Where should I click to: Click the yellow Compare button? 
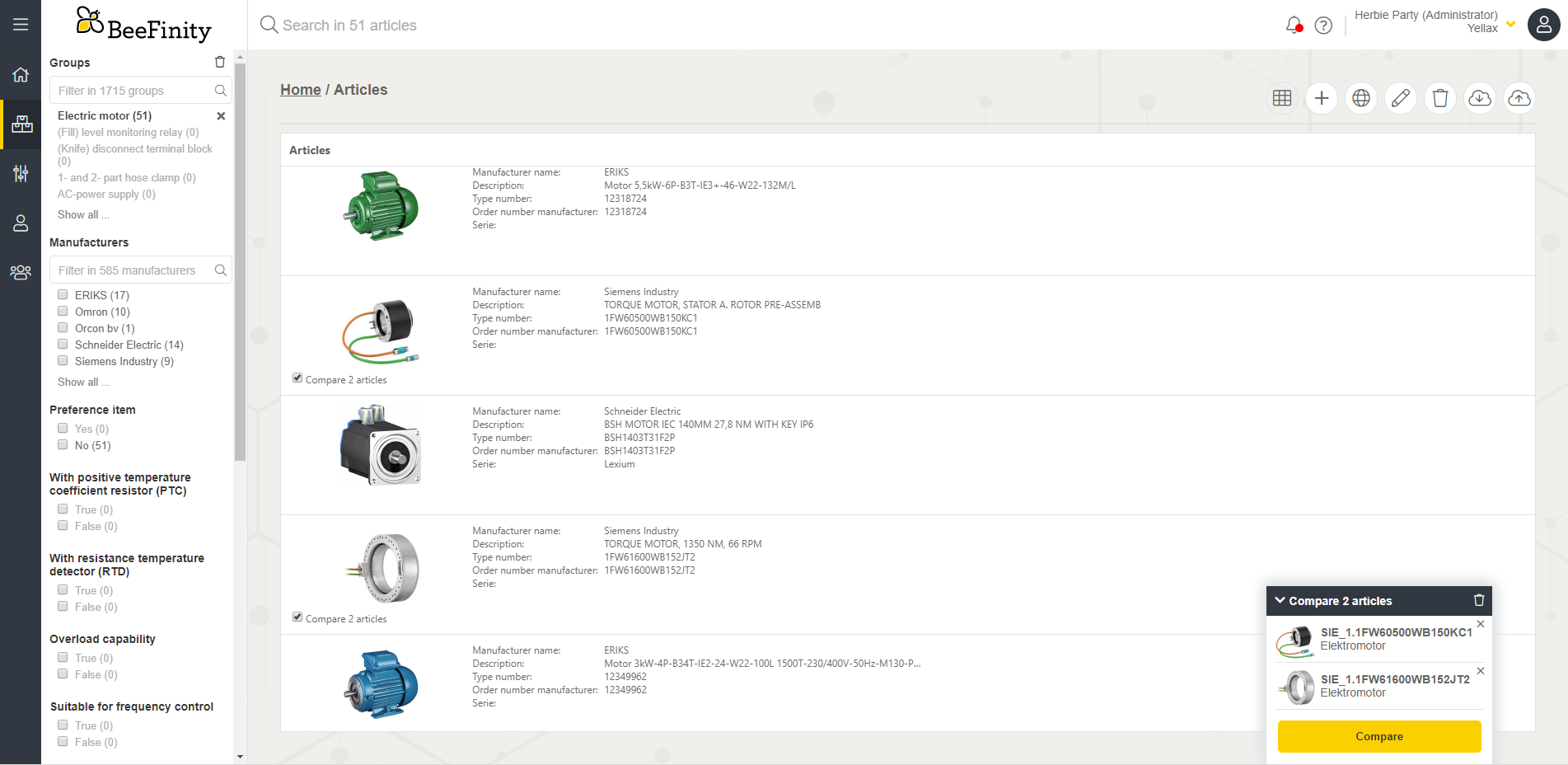point(1379,736)
